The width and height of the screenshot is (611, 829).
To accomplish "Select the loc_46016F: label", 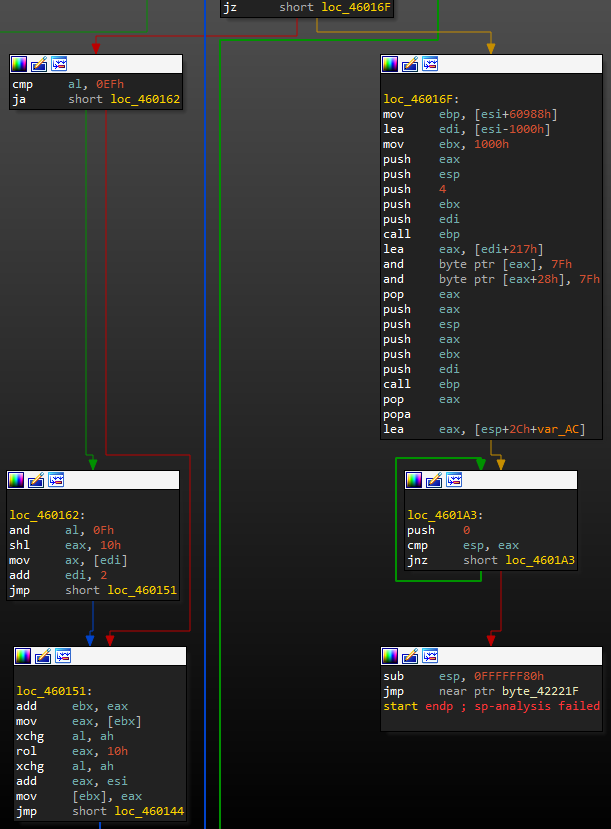I will tap(421, 99).
